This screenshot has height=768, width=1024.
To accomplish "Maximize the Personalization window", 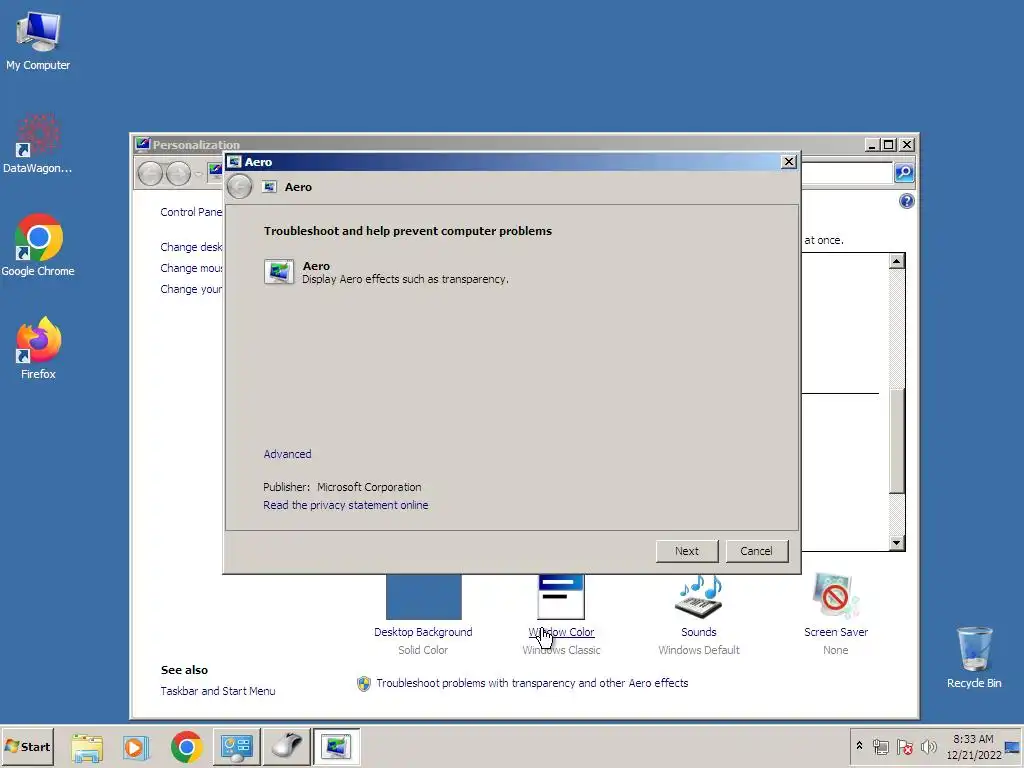I will (x=888, y=144).
